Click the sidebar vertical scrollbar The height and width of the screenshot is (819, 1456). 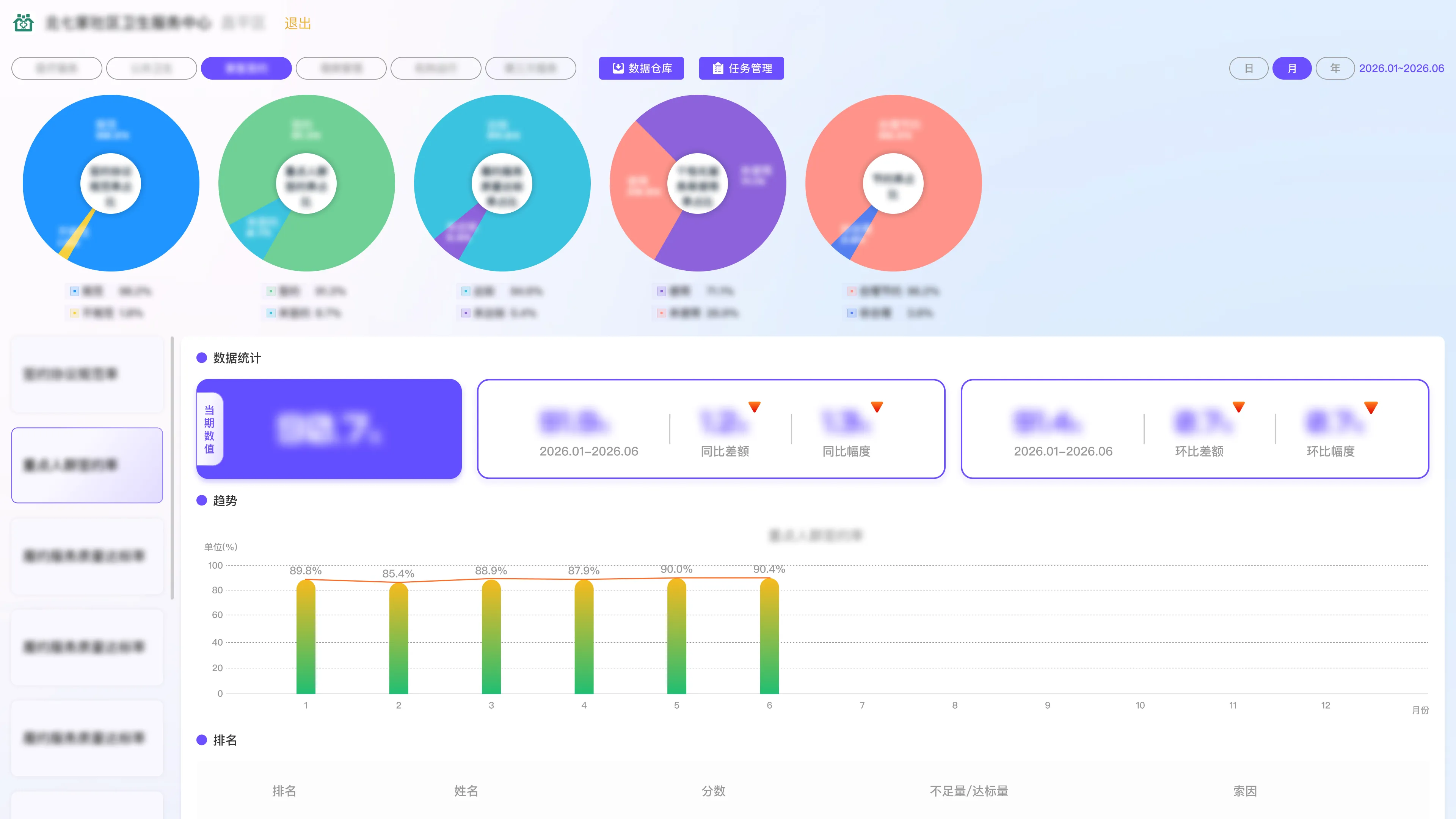click(x=172, y=468)
